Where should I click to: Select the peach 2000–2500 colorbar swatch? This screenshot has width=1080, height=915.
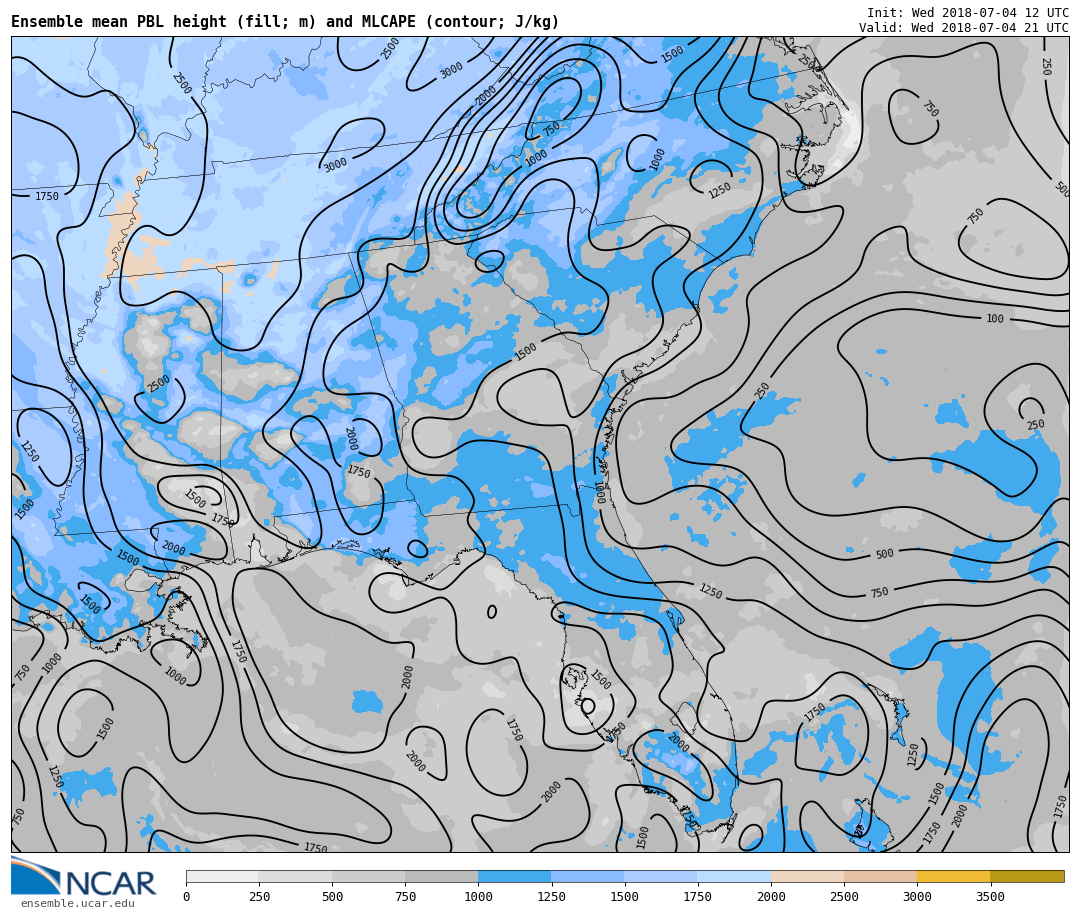pyautogui.click(x=807, y=876)
